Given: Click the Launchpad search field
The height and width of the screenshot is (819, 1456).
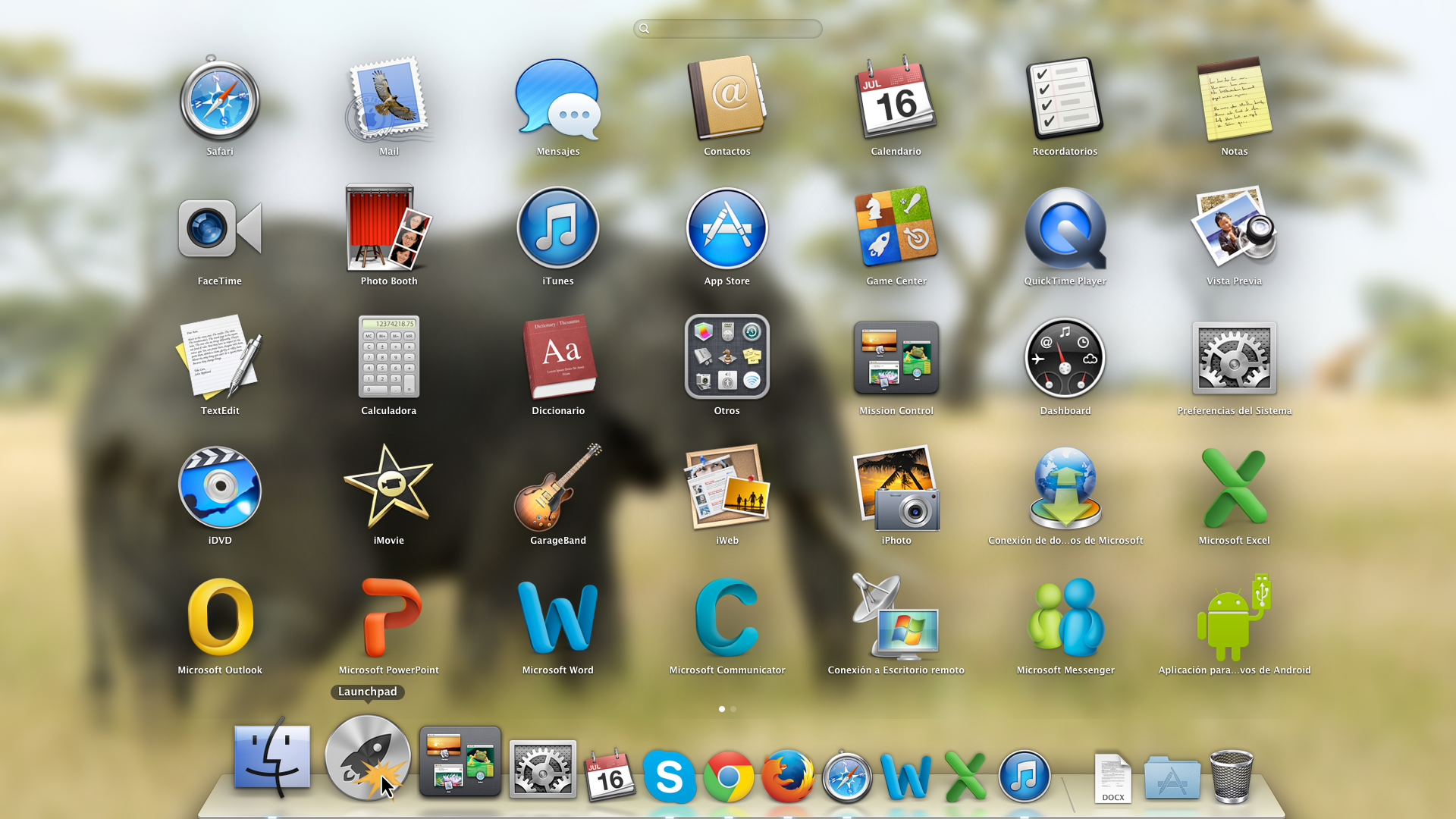Looking at the screenshot, I should tap(728, 27).
